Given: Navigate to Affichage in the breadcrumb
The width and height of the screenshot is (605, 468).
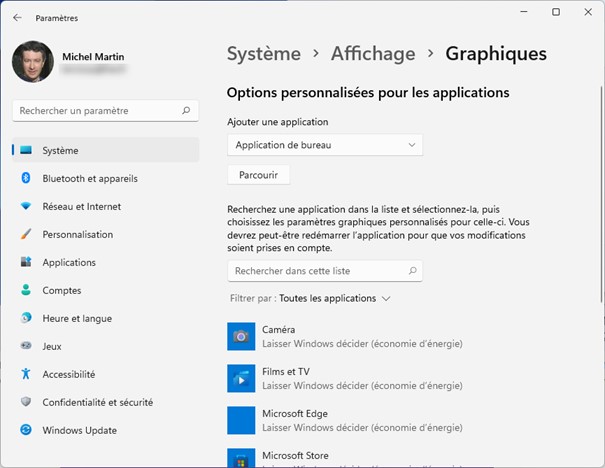Looking at the screenshot, I should (373, 54).
